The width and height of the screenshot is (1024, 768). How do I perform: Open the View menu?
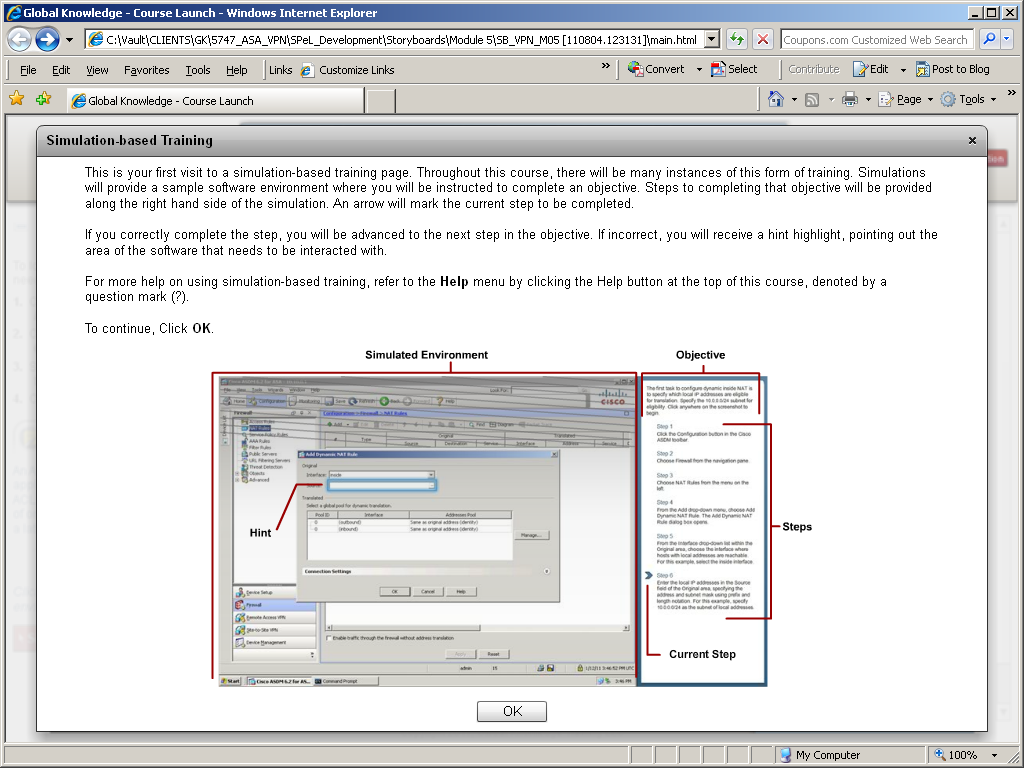(97, 70)
